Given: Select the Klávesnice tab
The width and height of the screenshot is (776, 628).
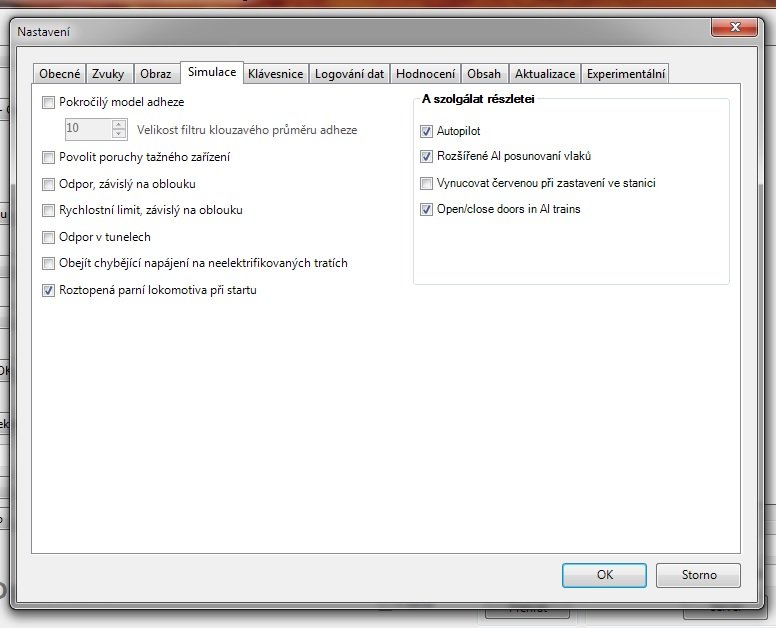Looking at the screenshot, I should click(x=275, y=74).
